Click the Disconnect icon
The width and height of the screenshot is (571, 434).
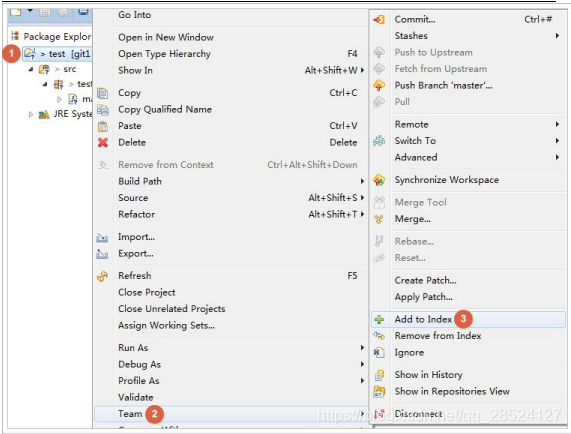click(379, 414)
